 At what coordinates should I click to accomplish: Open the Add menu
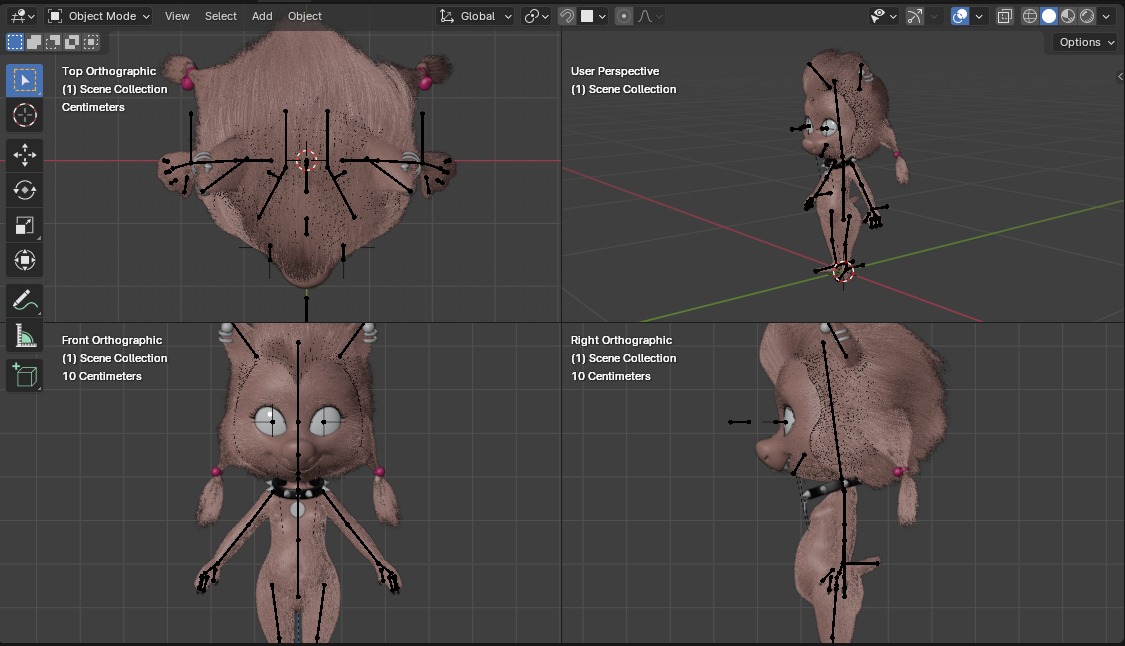tap(262, 16)
